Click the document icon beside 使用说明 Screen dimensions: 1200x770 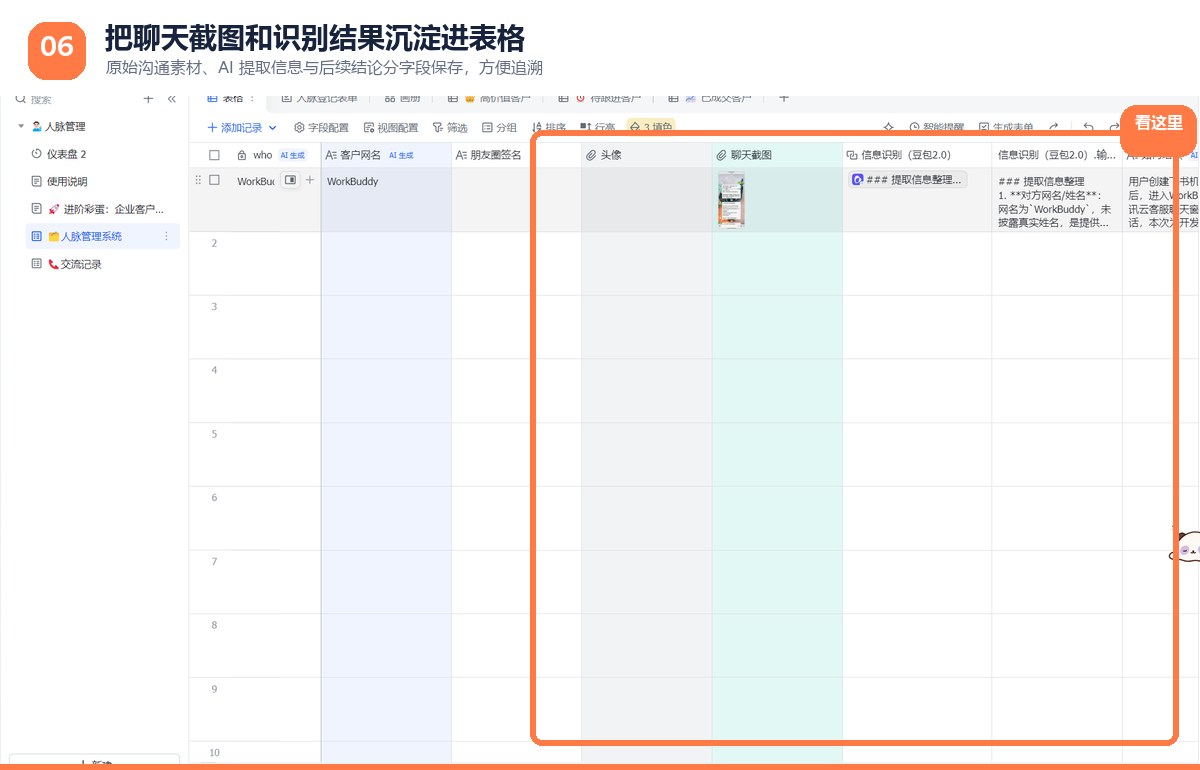[37, 181]
